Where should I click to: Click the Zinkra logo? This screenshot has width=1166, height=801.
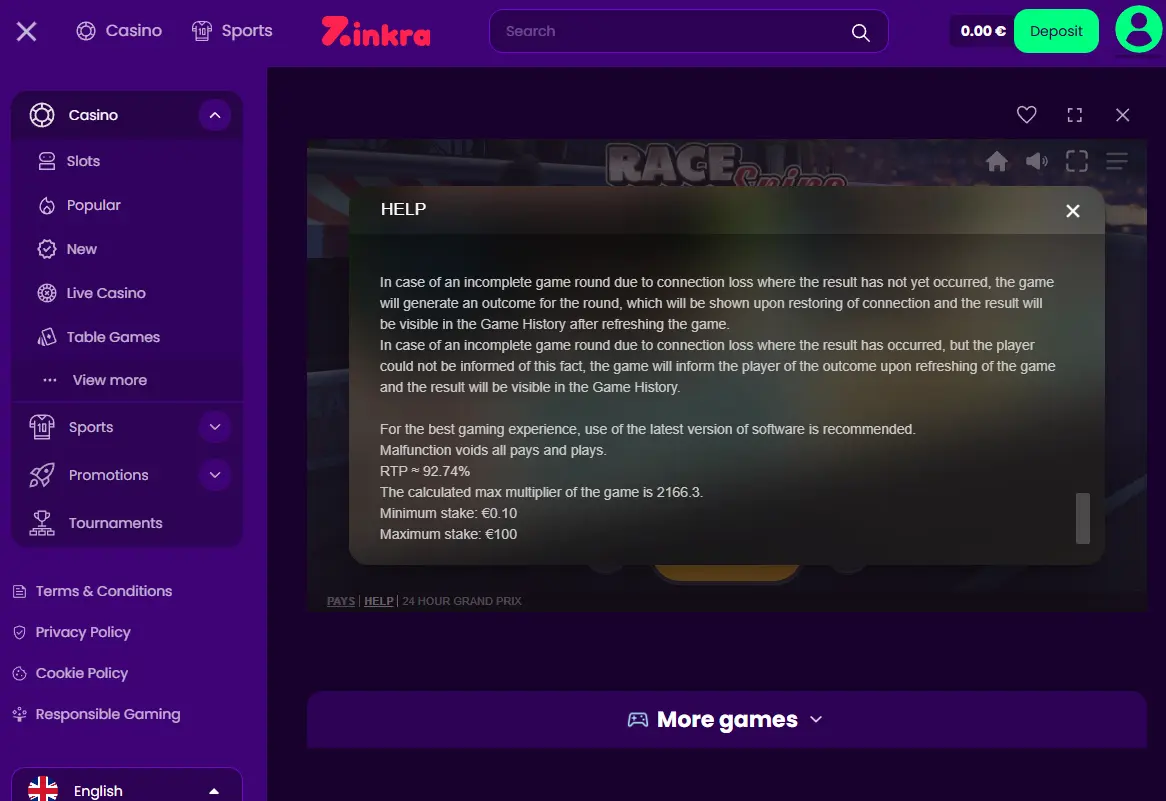pos(376,31)
